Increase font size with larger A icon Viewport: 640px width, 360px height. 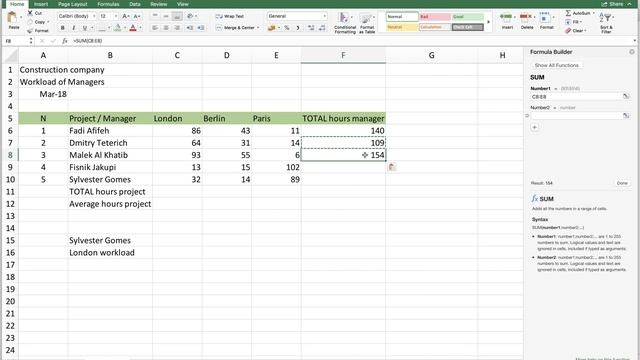tap(125, 16)
